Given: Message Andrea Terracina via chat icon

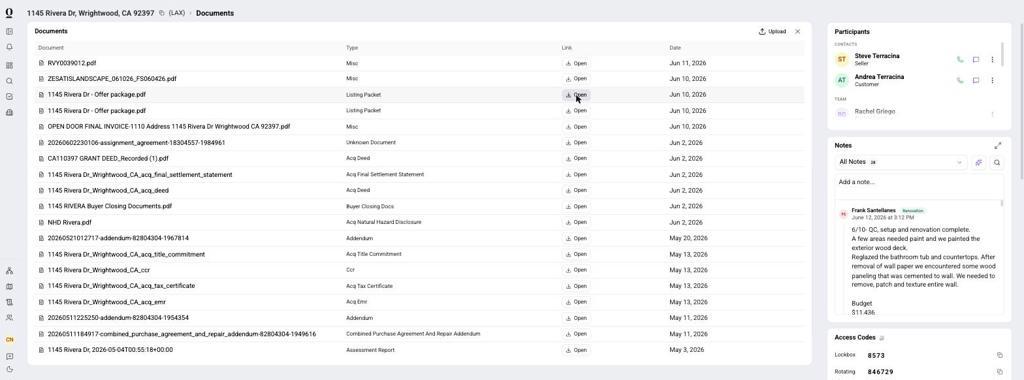Looking at the screenshot, I should (976, 80).
